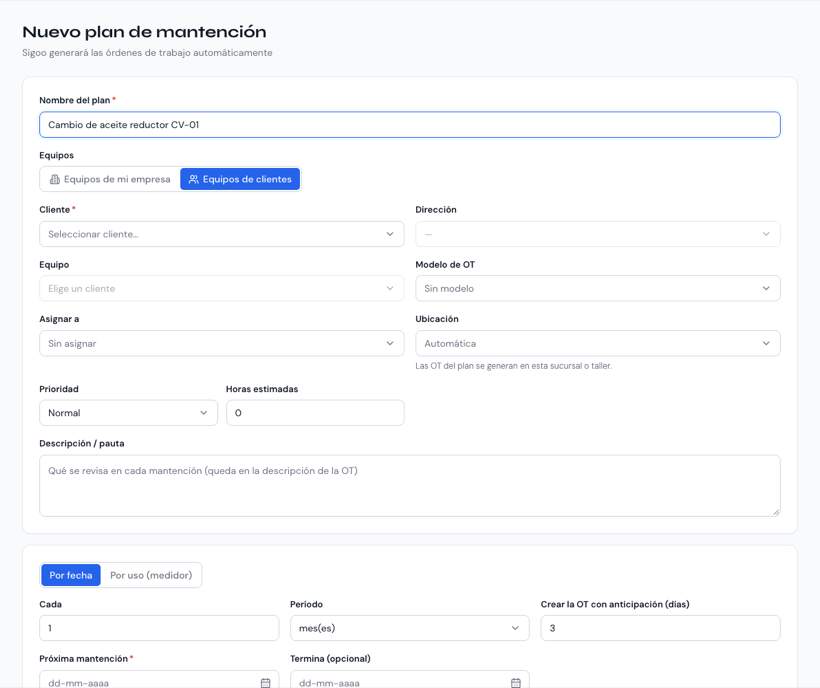
Task: Click the Descripción textarea resize handle
Action: tap(776, 512)
